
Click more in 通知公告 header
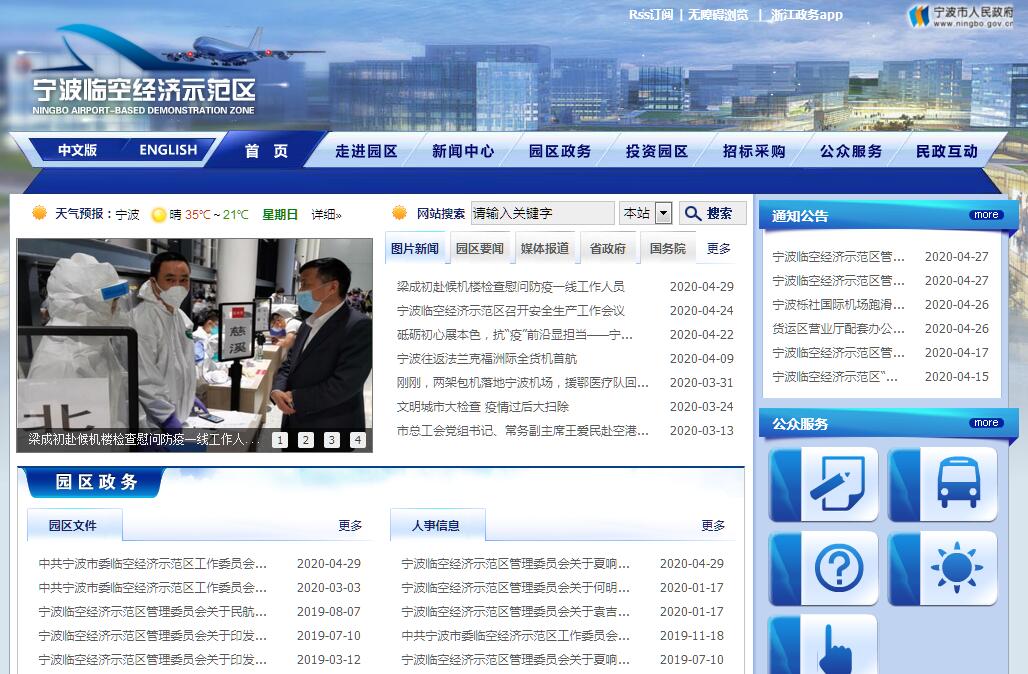pos(986,215)
